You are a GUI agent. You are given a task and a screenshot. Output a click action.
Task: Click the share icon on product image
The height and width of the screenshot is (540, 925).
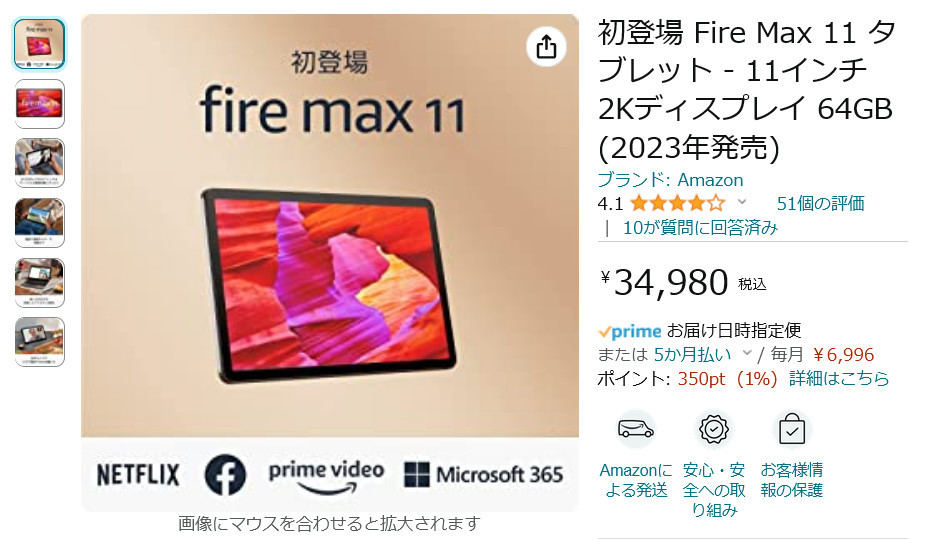(546, 47)
